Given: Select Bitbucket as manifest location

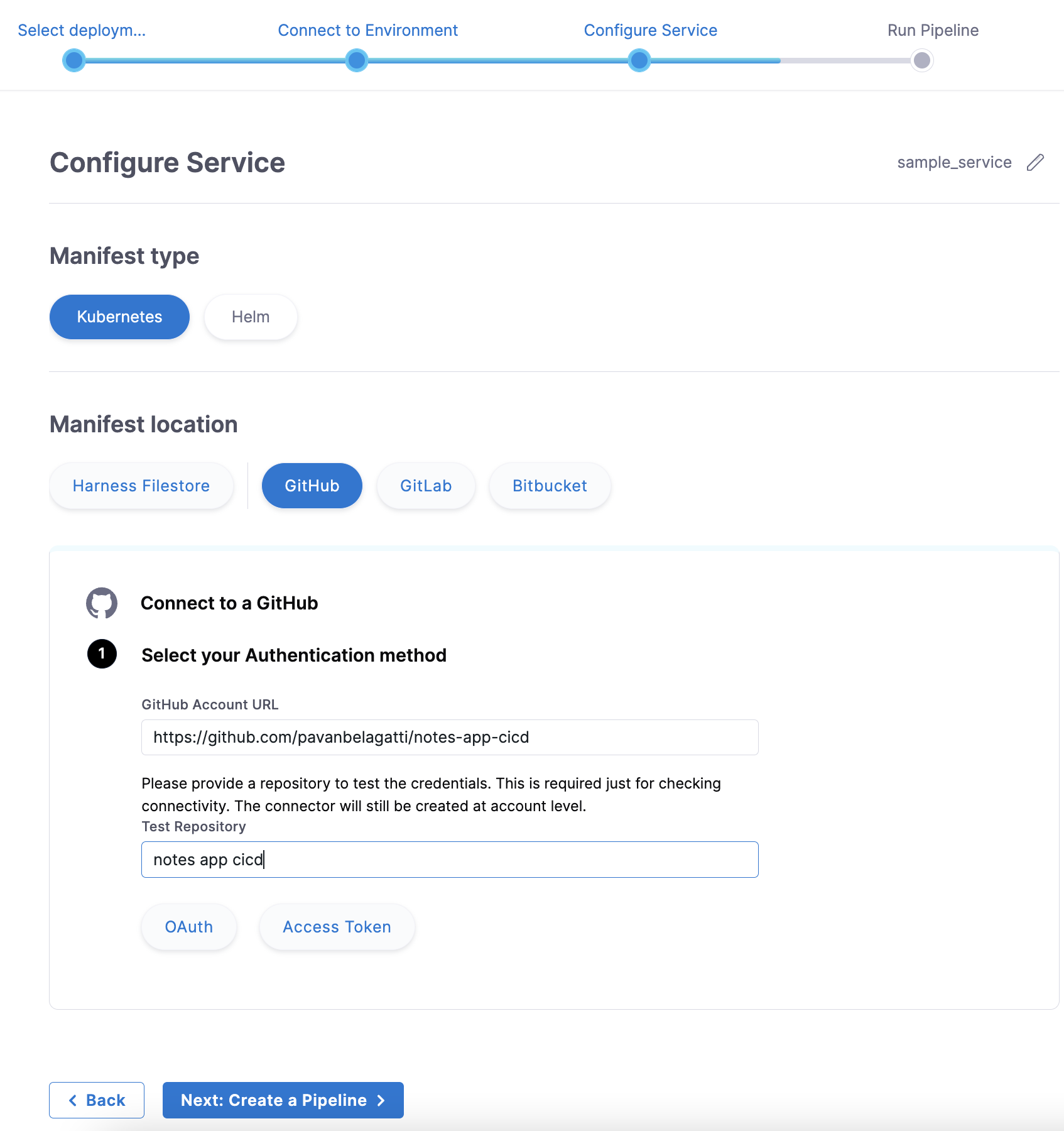Looking at the screenshot, I should [x=549, y=485].
